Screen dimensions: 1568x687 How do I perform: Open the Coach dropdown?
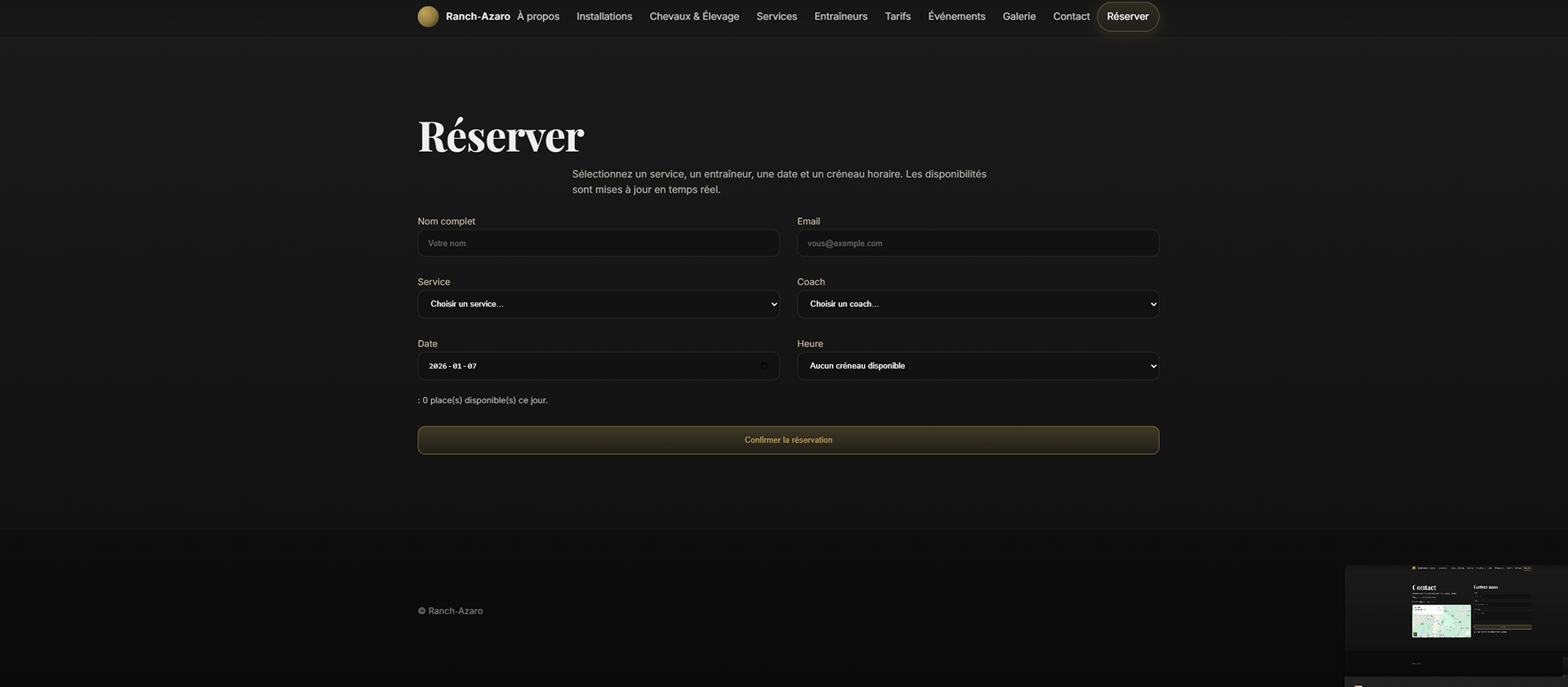click(978, 304)
